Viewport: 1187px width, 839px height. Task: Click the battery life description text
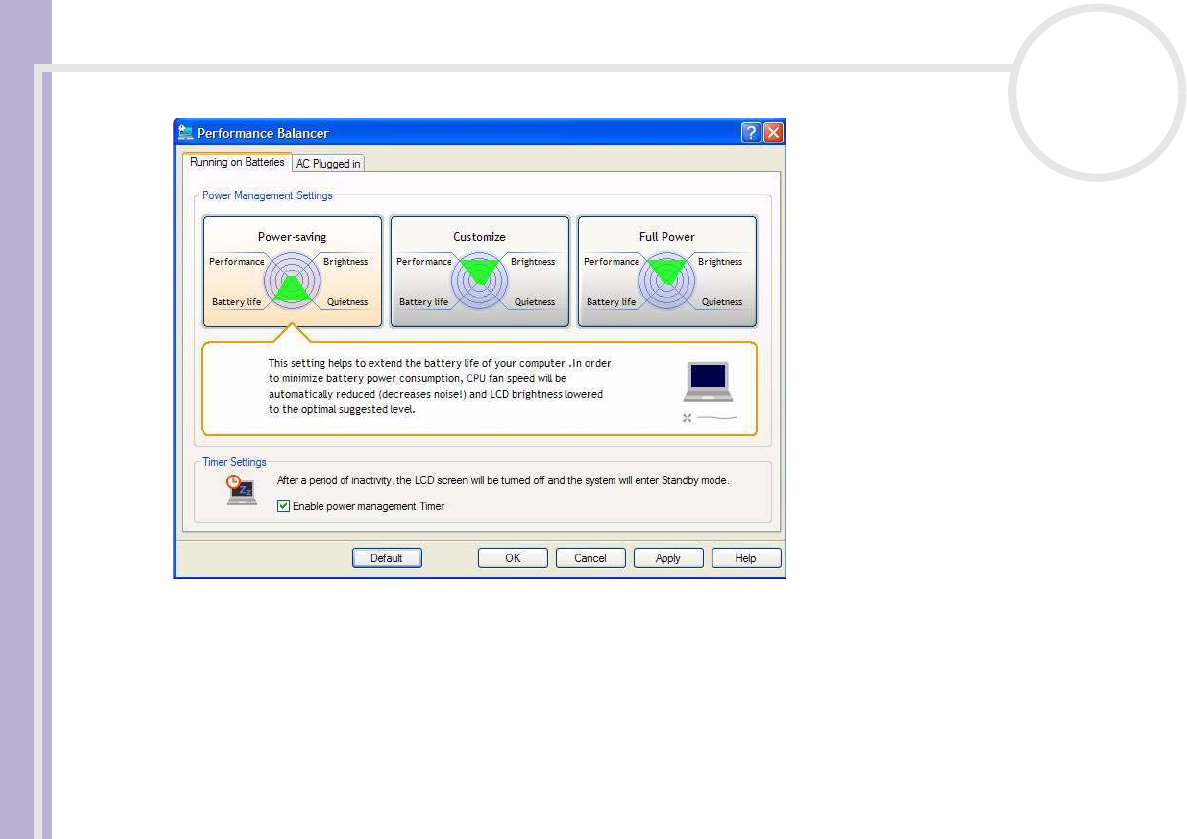pos(440,386)
